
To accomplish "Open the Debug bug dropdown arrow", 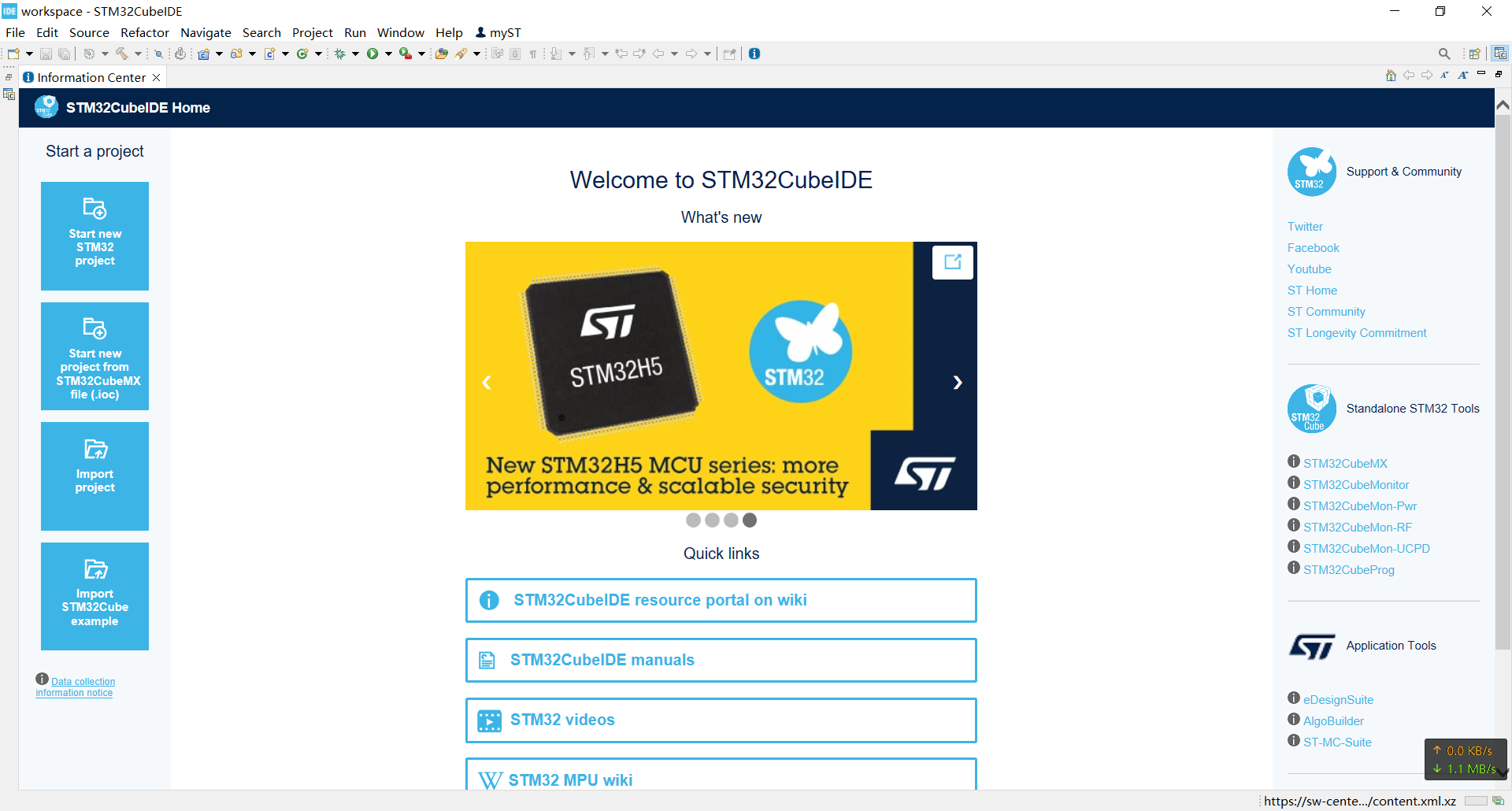I will point(355,54).
